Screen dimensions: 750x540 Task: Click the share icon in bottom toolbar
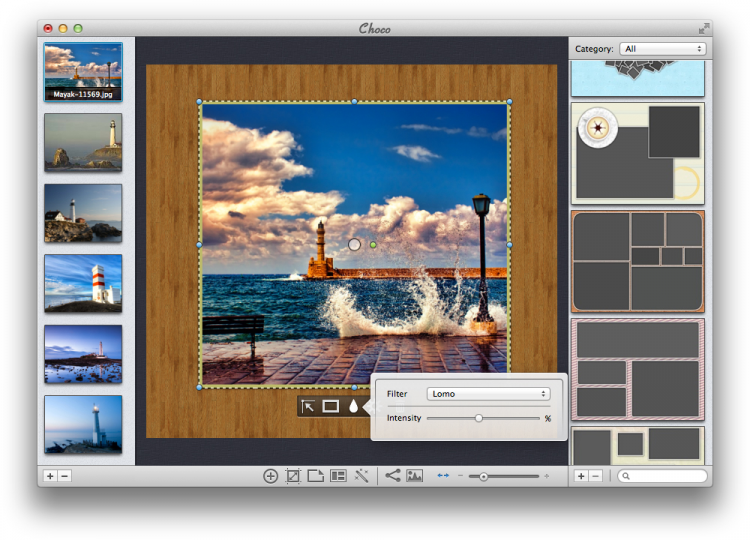(x=392, y=476)
